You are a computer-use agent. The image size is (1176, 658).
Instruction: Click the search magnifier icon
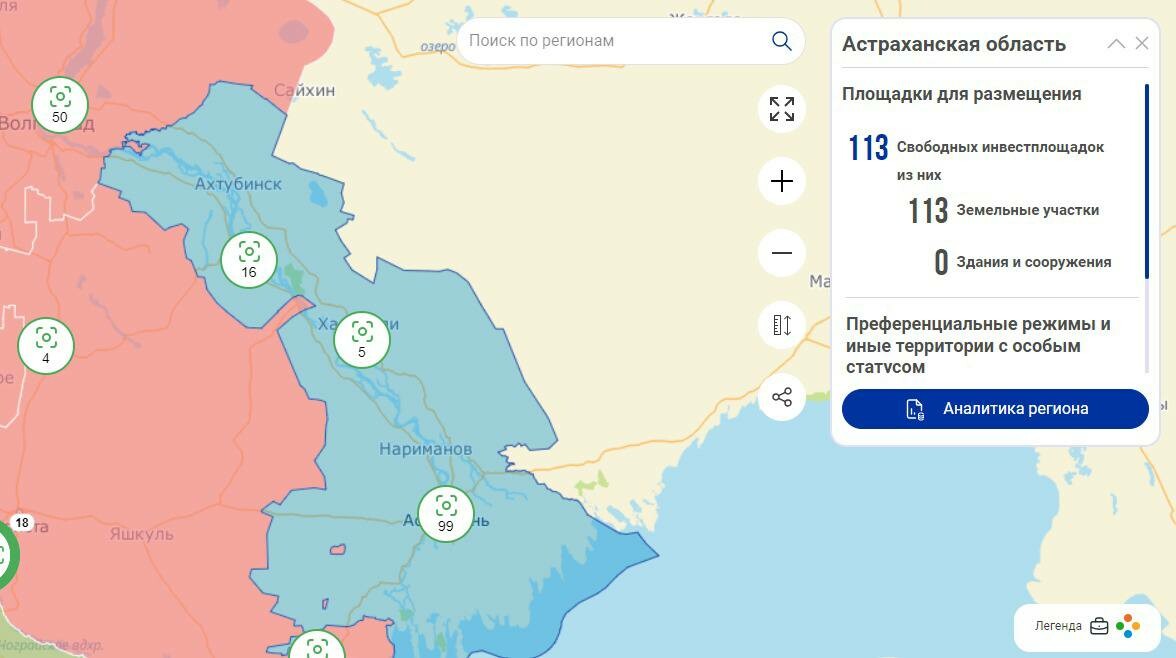(x=781, y=41)
